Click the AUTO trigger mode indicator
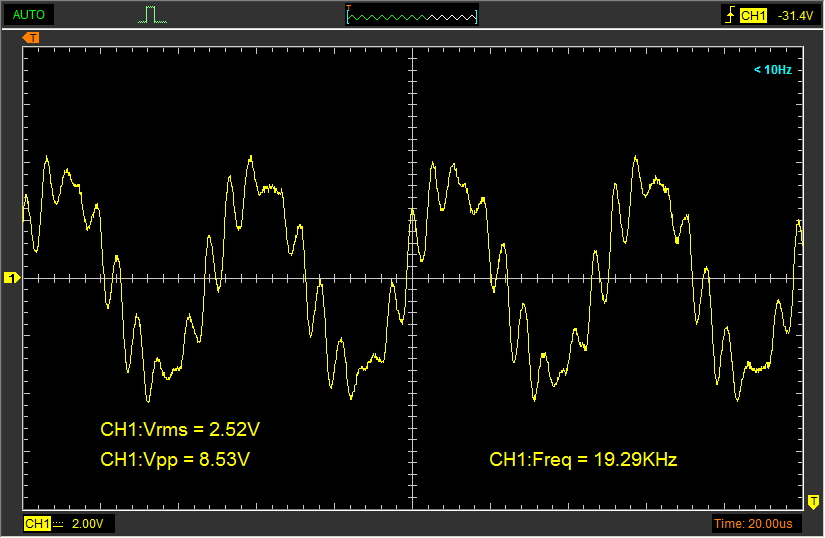825x538 pixels. (x=28, y=15)
